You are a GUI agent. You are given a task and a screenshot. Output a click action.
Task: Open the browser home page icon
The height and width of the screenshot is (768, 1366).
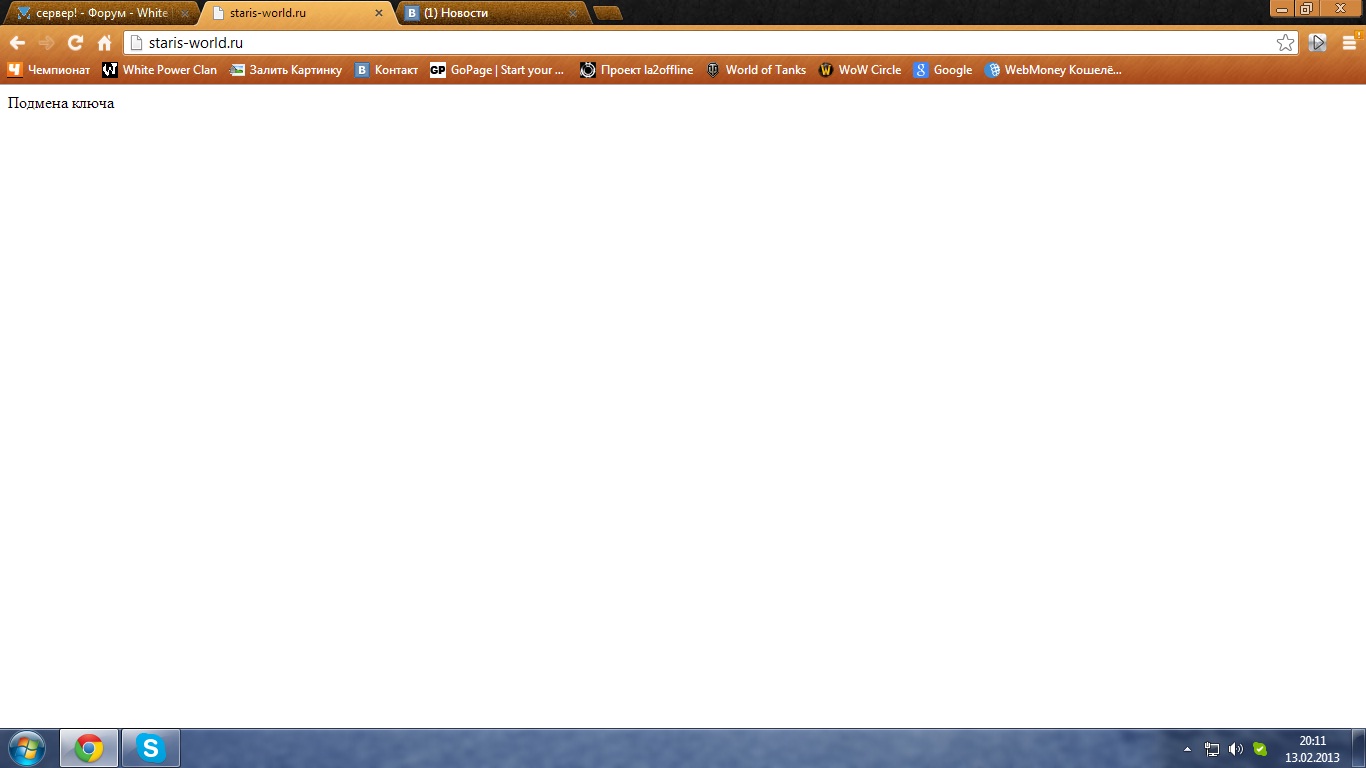[x=104, y=43]
